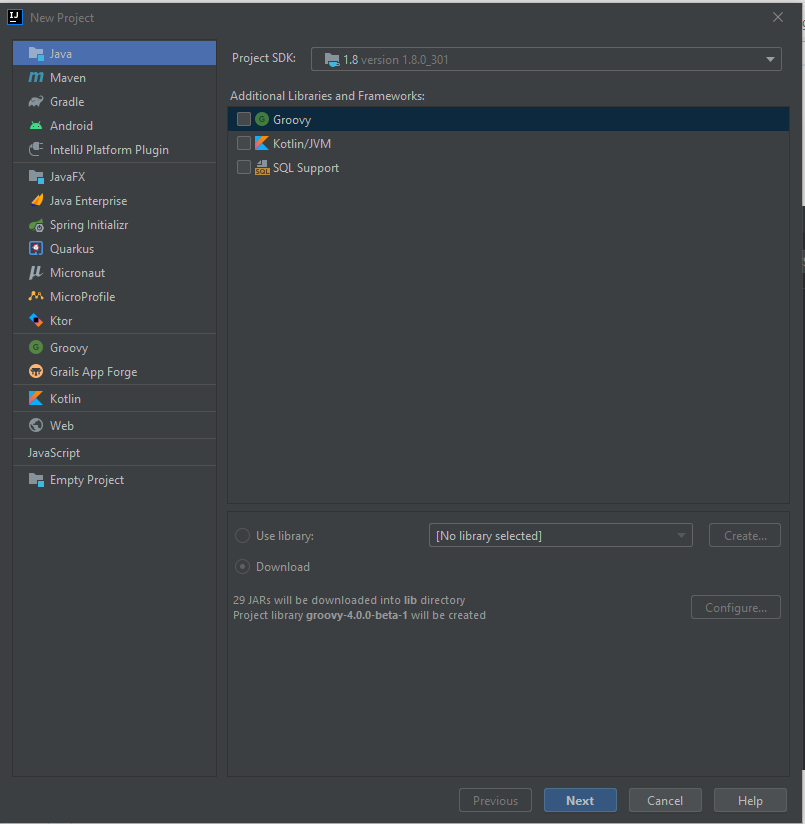Viewport: 805px width, 824px height.
Task: Click the Spring Initializr icon
Action: (x=36, y=225)
